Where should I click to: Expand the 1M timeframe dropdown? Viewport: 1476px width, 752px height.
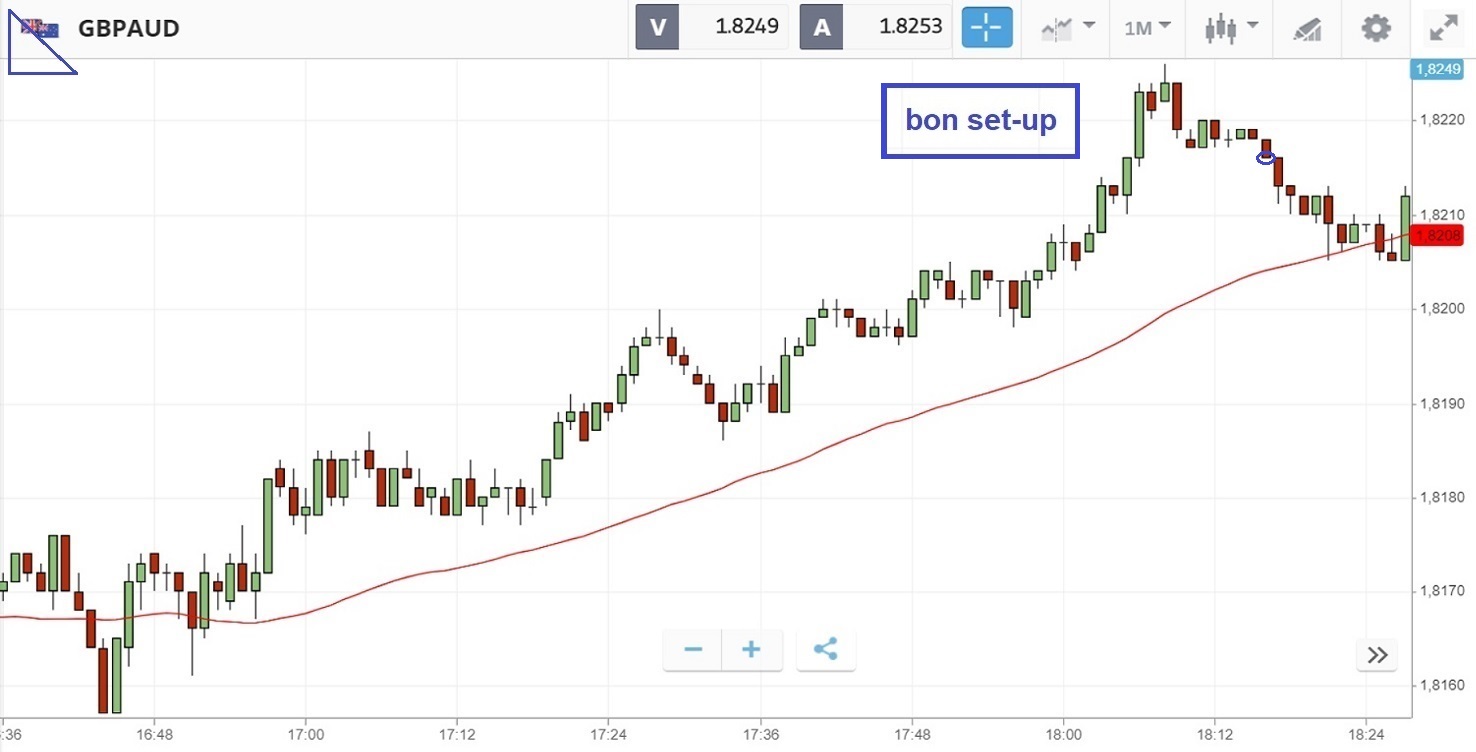(x=1146, y=28)
